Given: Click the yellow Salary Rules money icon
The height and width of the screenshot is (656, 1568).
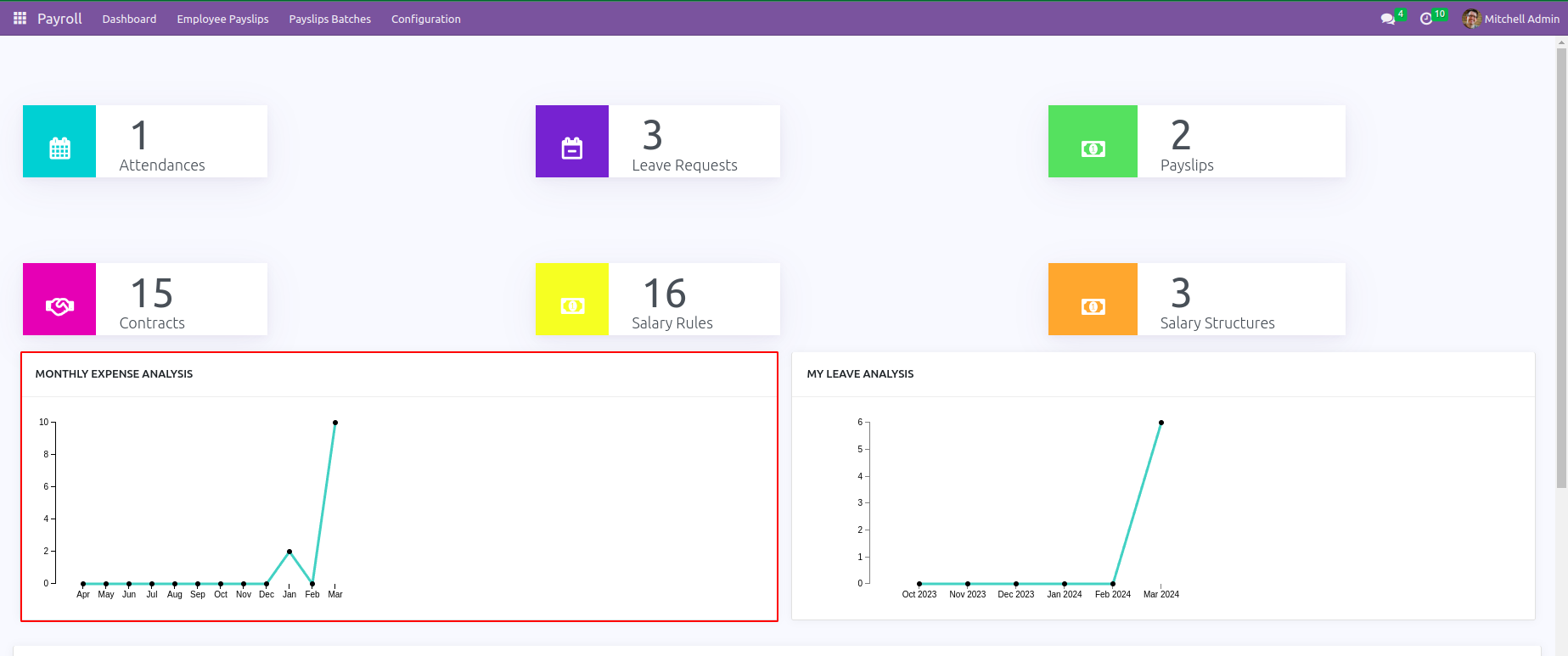Looking at the screenshot, I should click(x=572, y=306).
